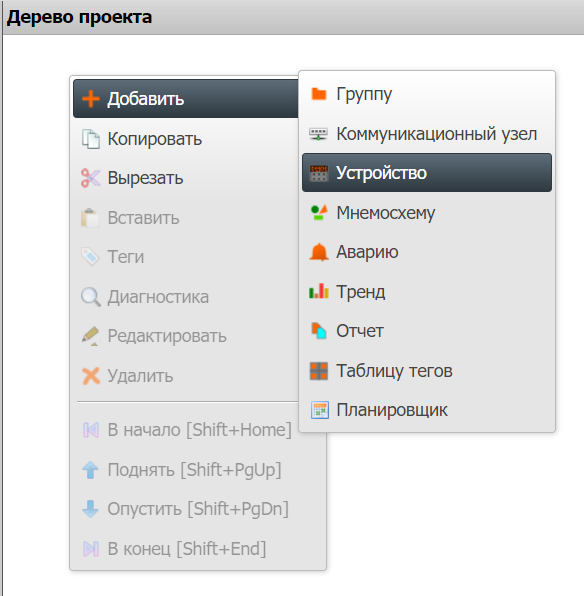
Task: Click the bar chart icon for Тренд
Action: point(319,292)
